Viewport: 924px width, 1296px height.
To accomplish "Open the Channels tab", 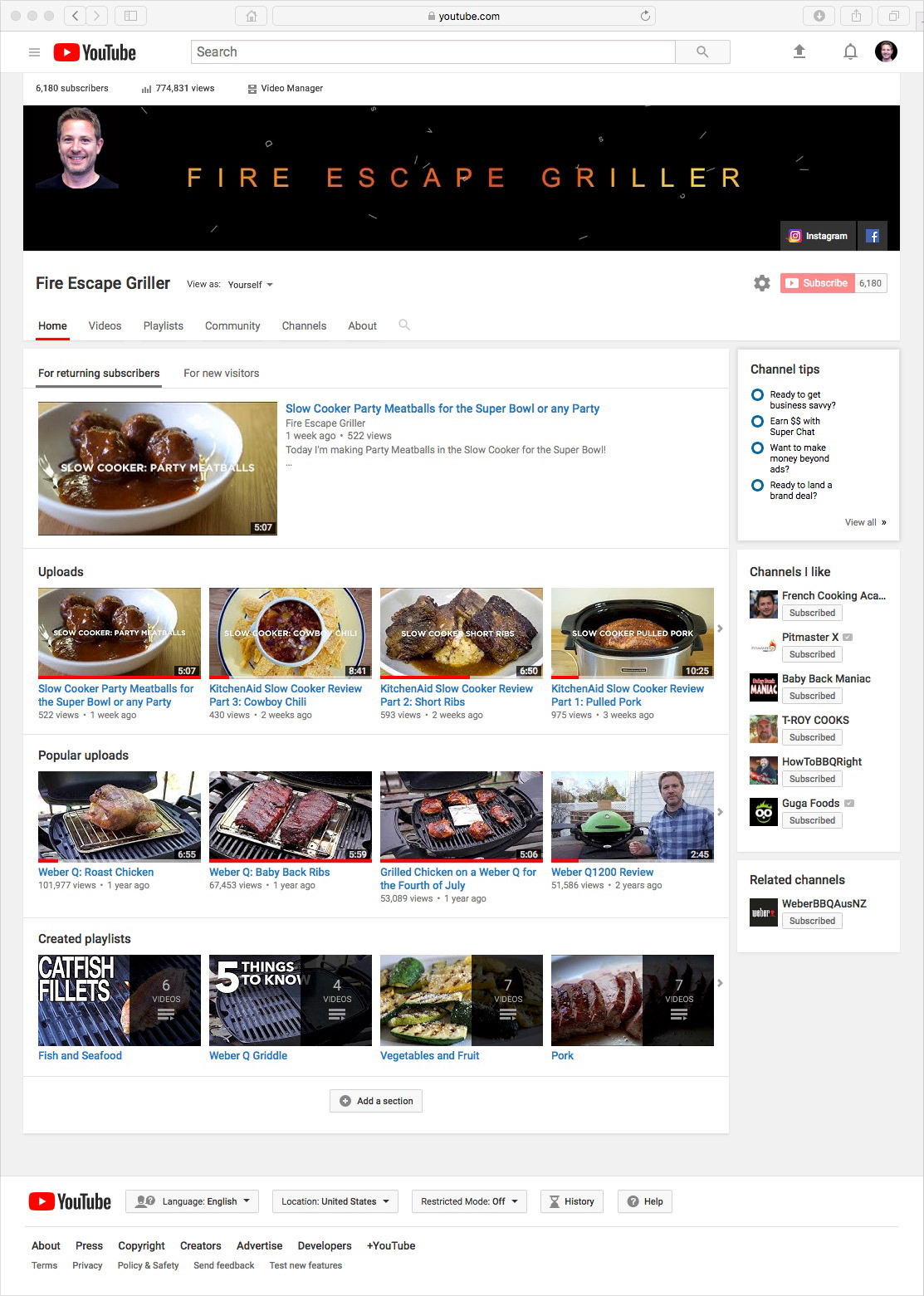I will pos(304,325).
